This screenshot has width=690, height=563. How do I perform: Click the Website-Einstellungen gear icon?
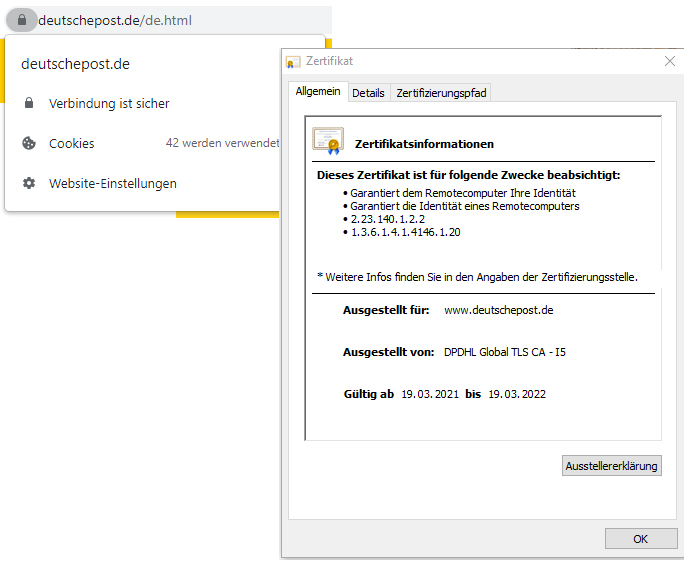[29, 183]
